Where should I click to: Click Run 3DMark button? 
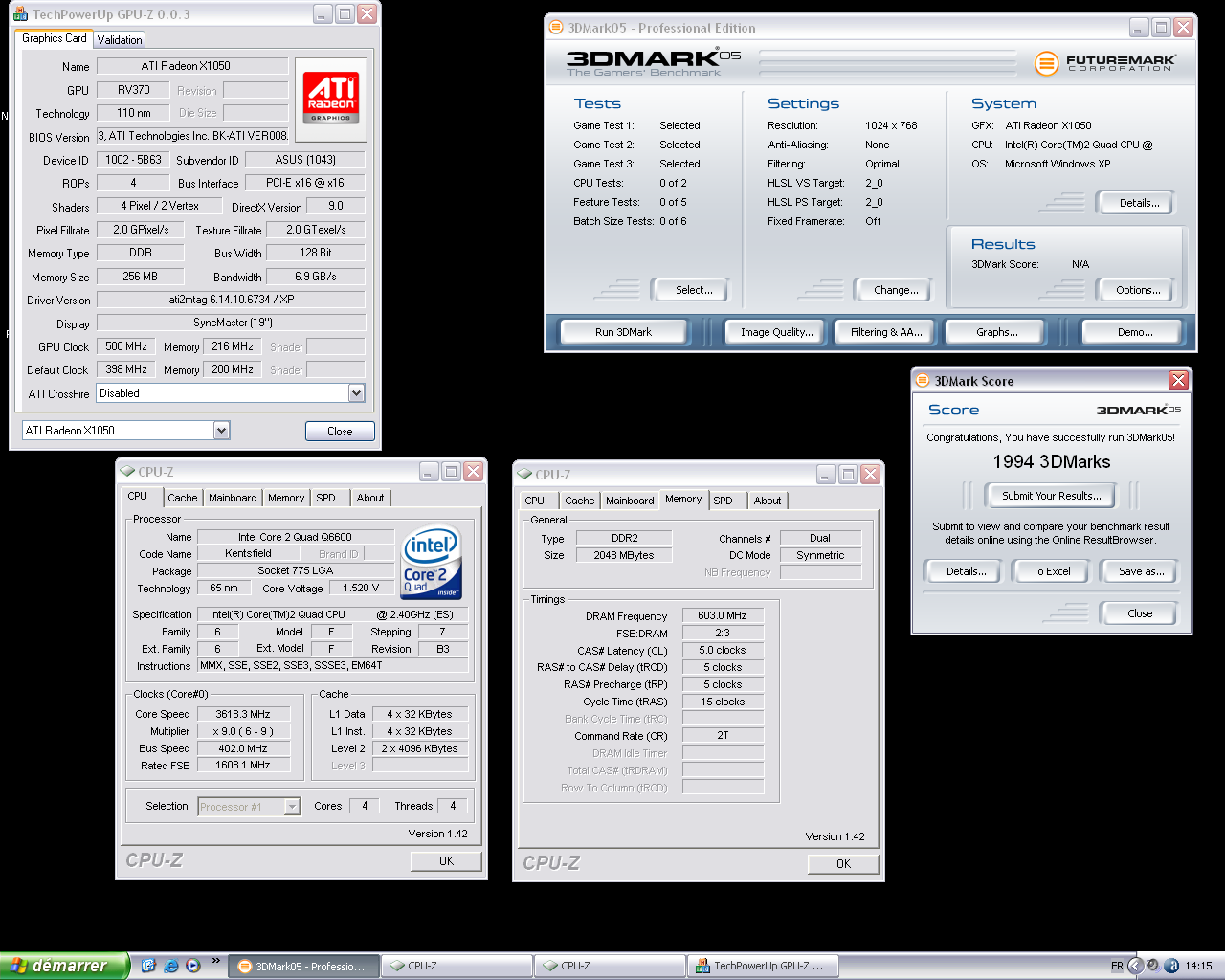[x=623, y=332]
